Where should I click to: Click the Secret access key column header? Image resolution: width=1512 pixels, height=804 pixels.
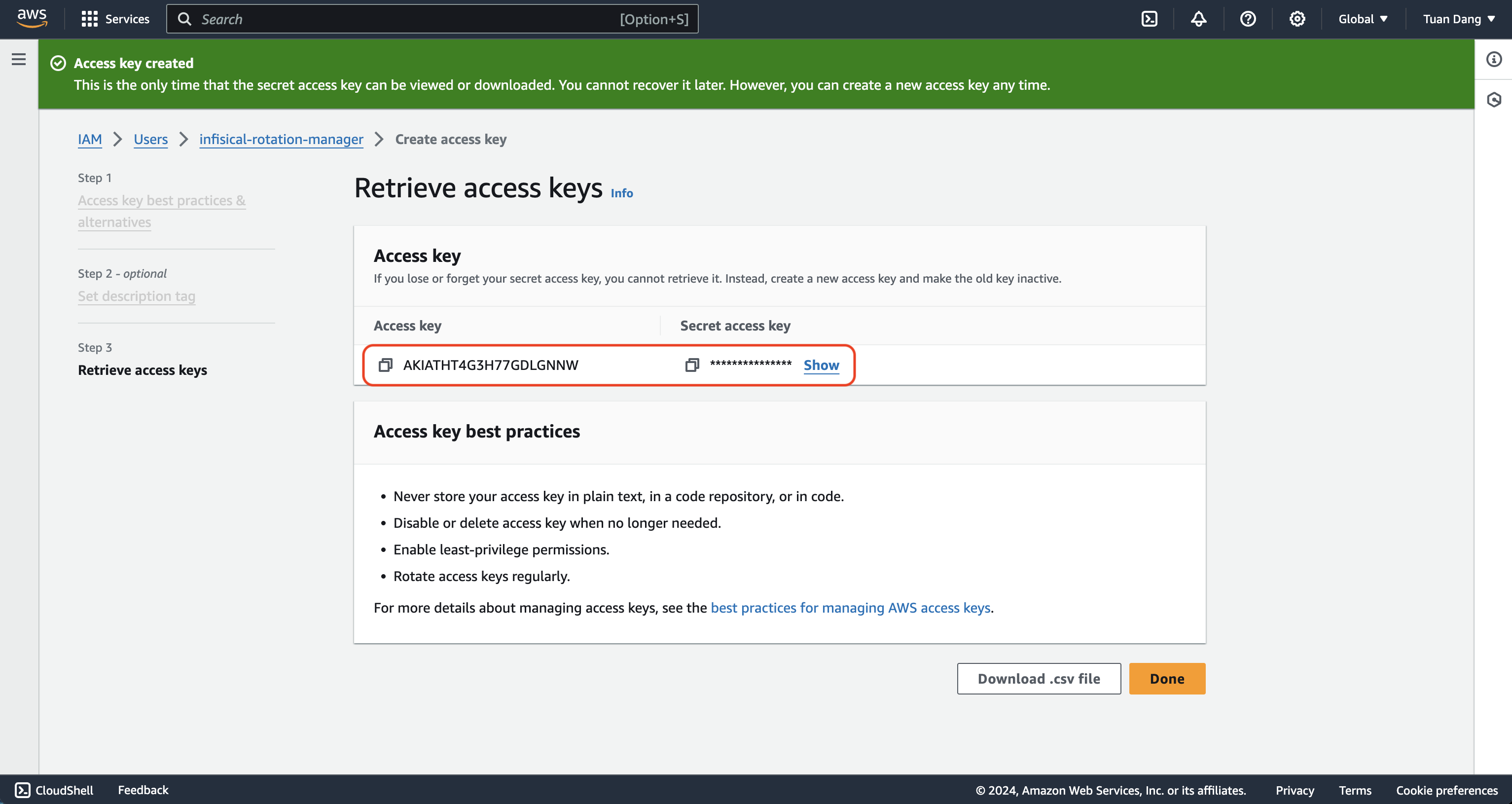click(x=735, y=326)
